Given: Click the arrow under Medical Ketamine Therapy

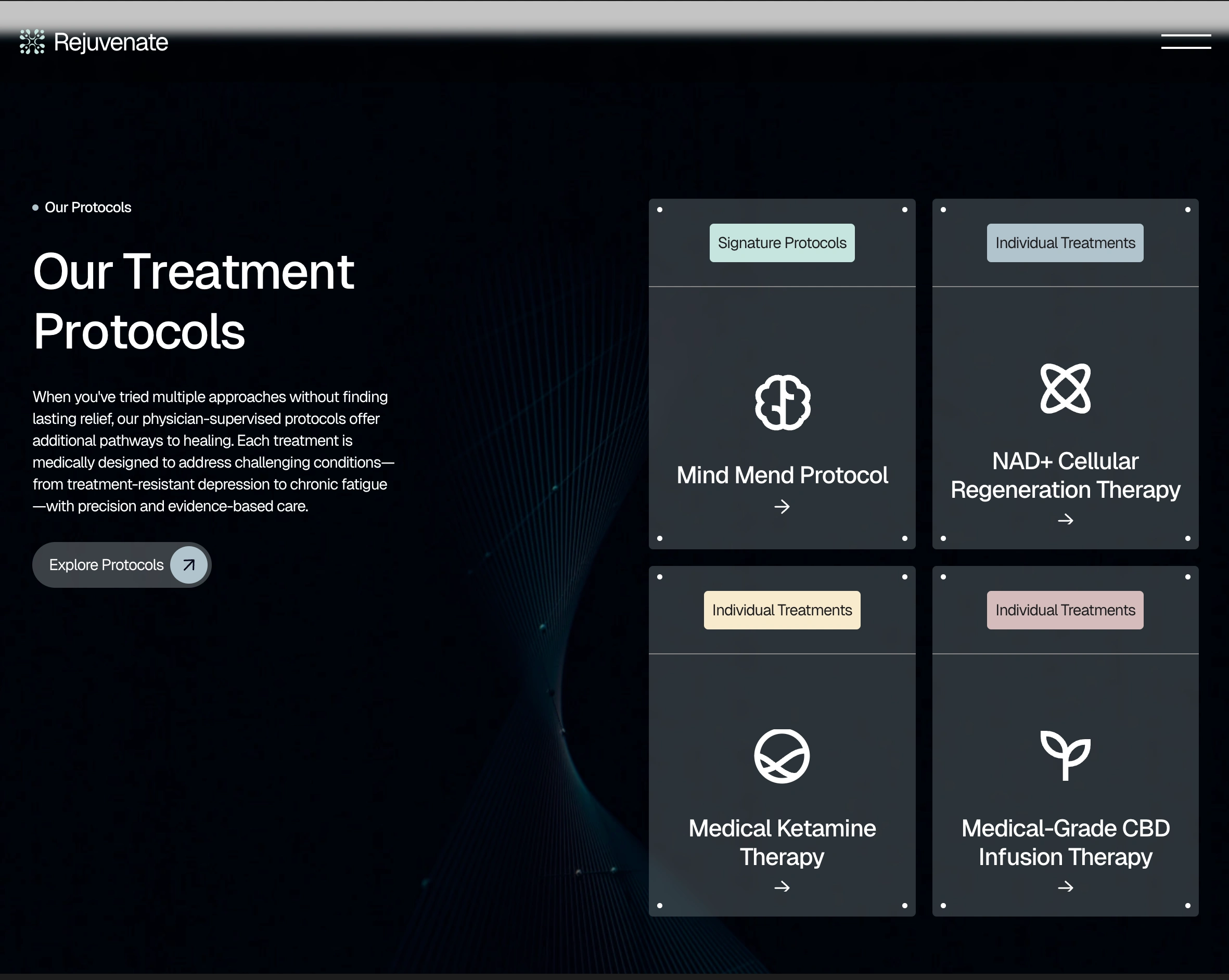Looking at the screenshot, I should (x=782, y=886).
